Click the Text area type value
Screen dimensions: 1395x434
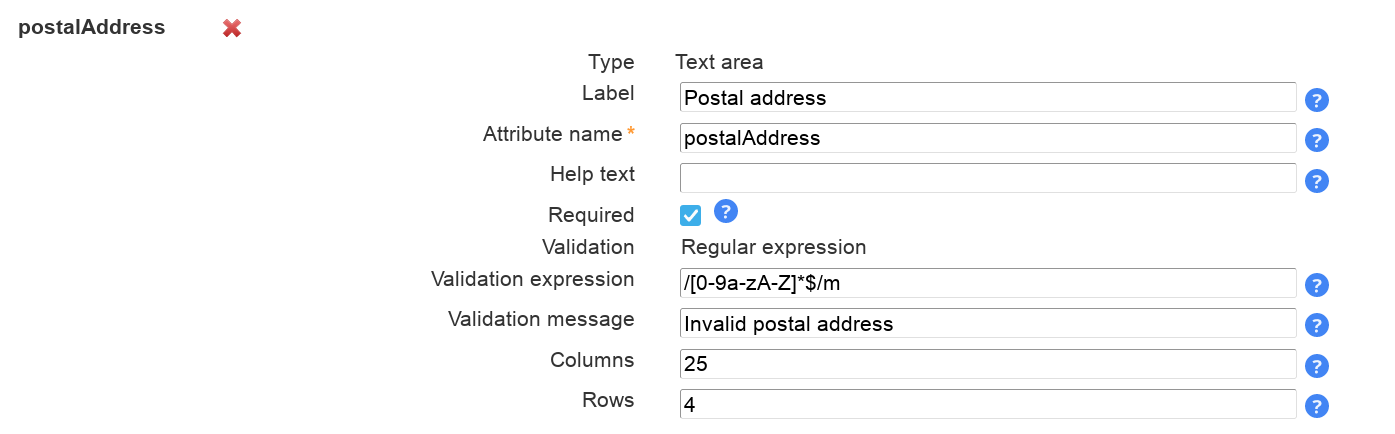click(719, 62)
